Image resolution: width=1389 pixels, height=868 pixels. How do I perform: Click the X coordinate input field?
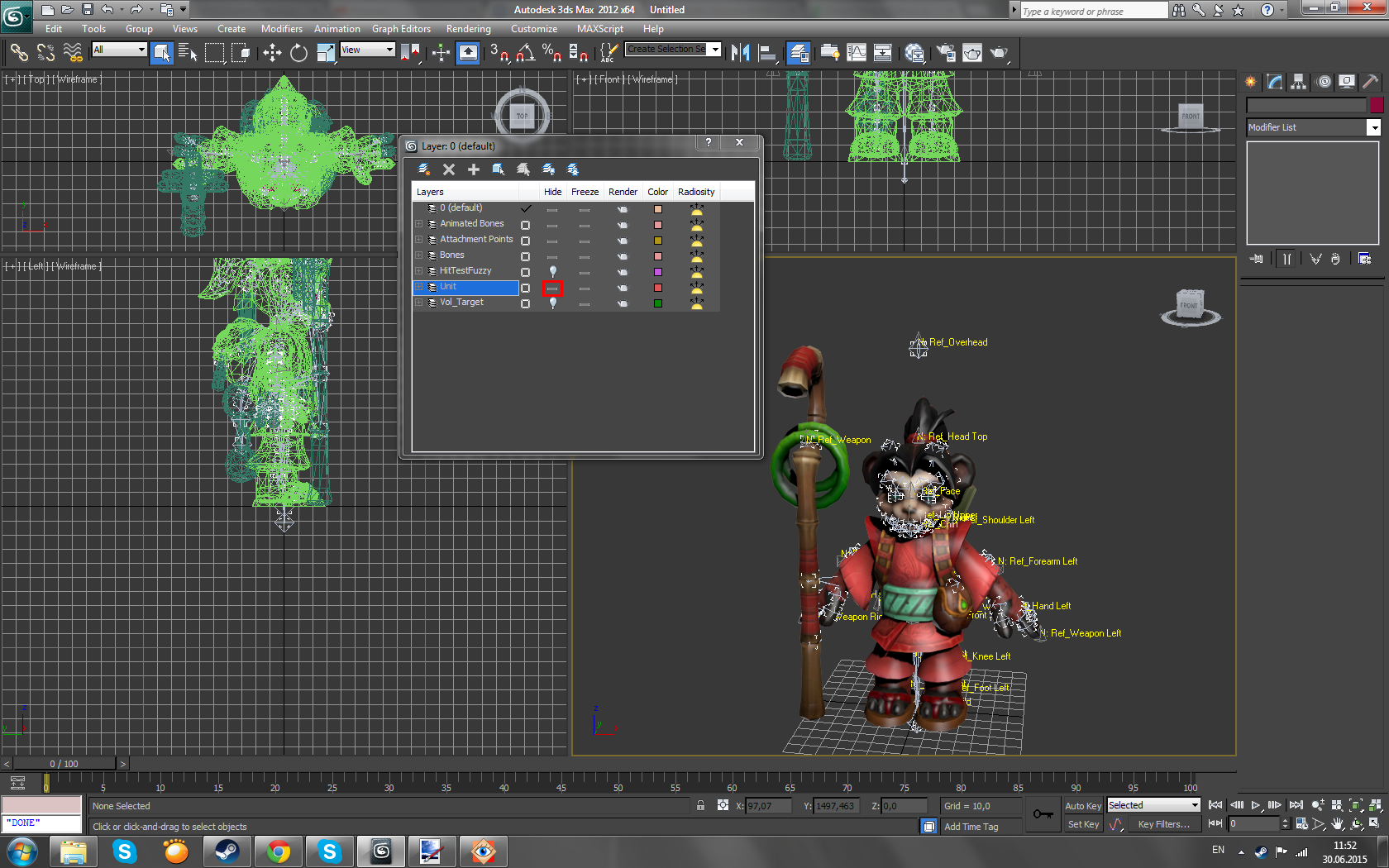pos(768,806)
